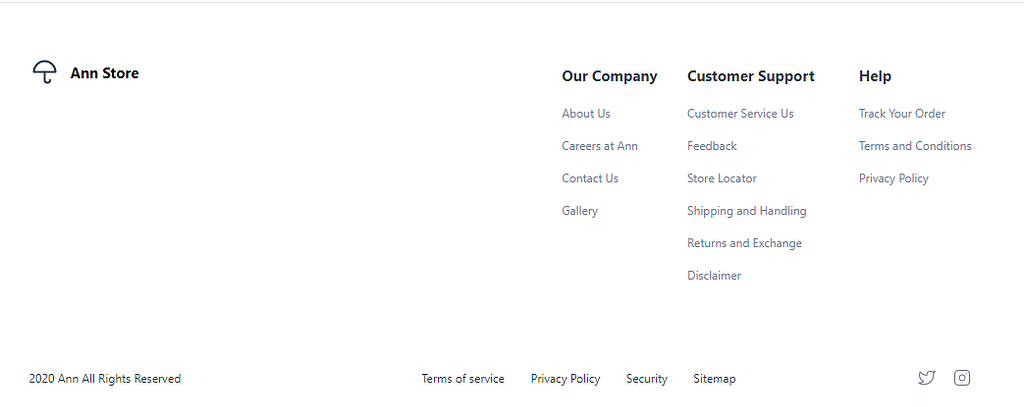Open Terms and Conditions link
Image resolution: width=1024 pixels, height=407 pixels.
coord(915,146)
